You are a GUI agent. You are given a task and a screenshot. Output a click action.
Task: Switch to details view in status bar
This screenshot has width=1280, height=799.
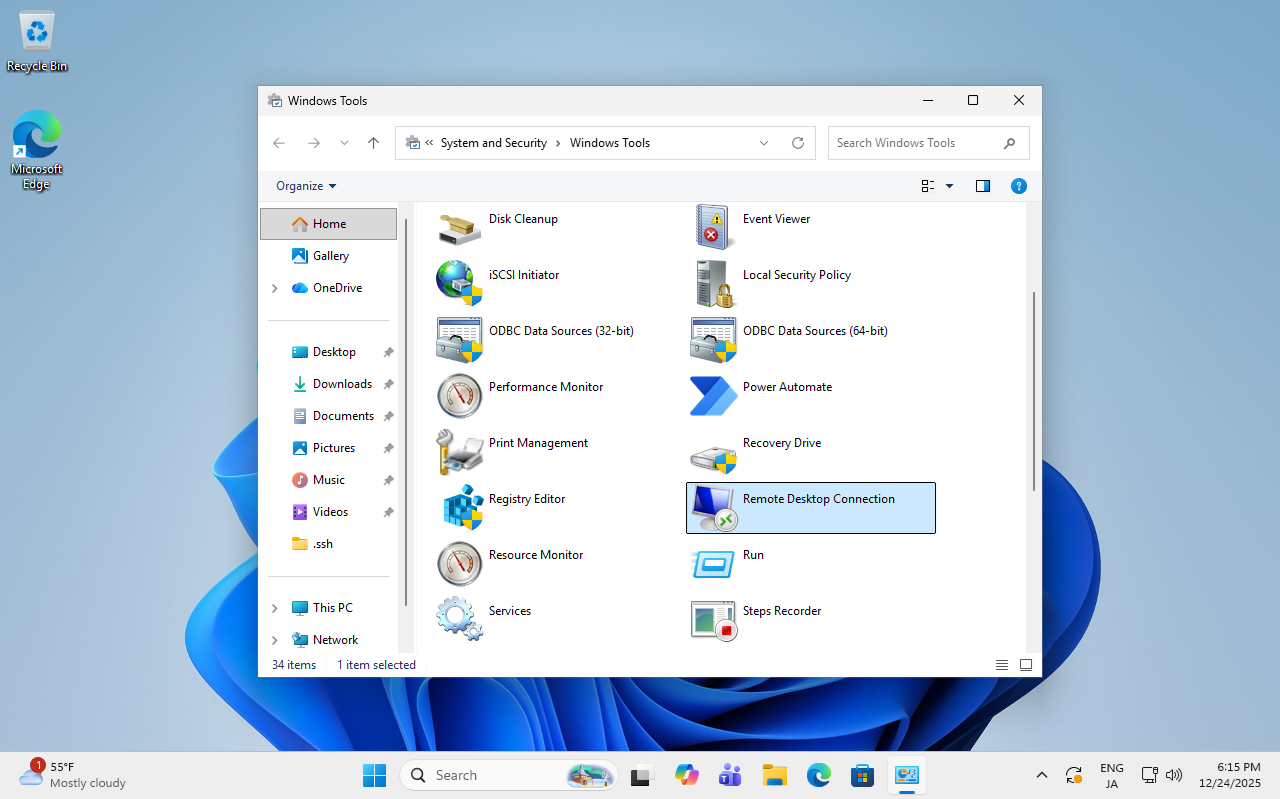point(1001,665)
